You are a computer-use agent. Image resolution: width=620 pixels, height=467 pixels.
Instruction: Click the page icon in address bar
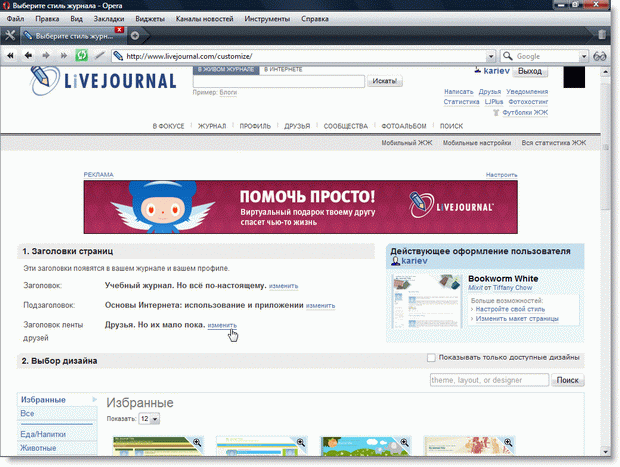[118, 56]
